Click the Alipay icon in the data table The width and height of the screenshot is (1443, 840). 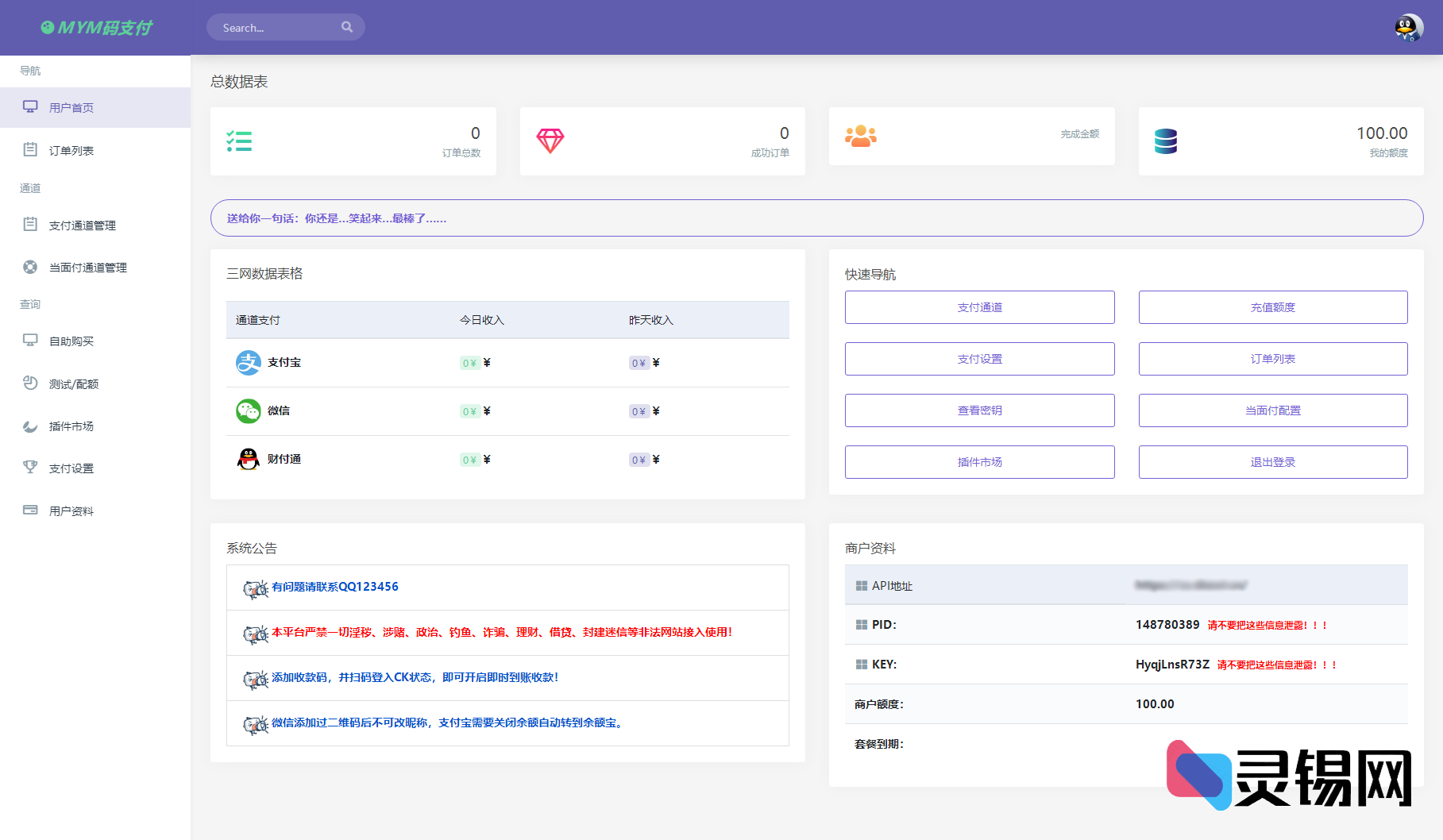click(248, 362)
